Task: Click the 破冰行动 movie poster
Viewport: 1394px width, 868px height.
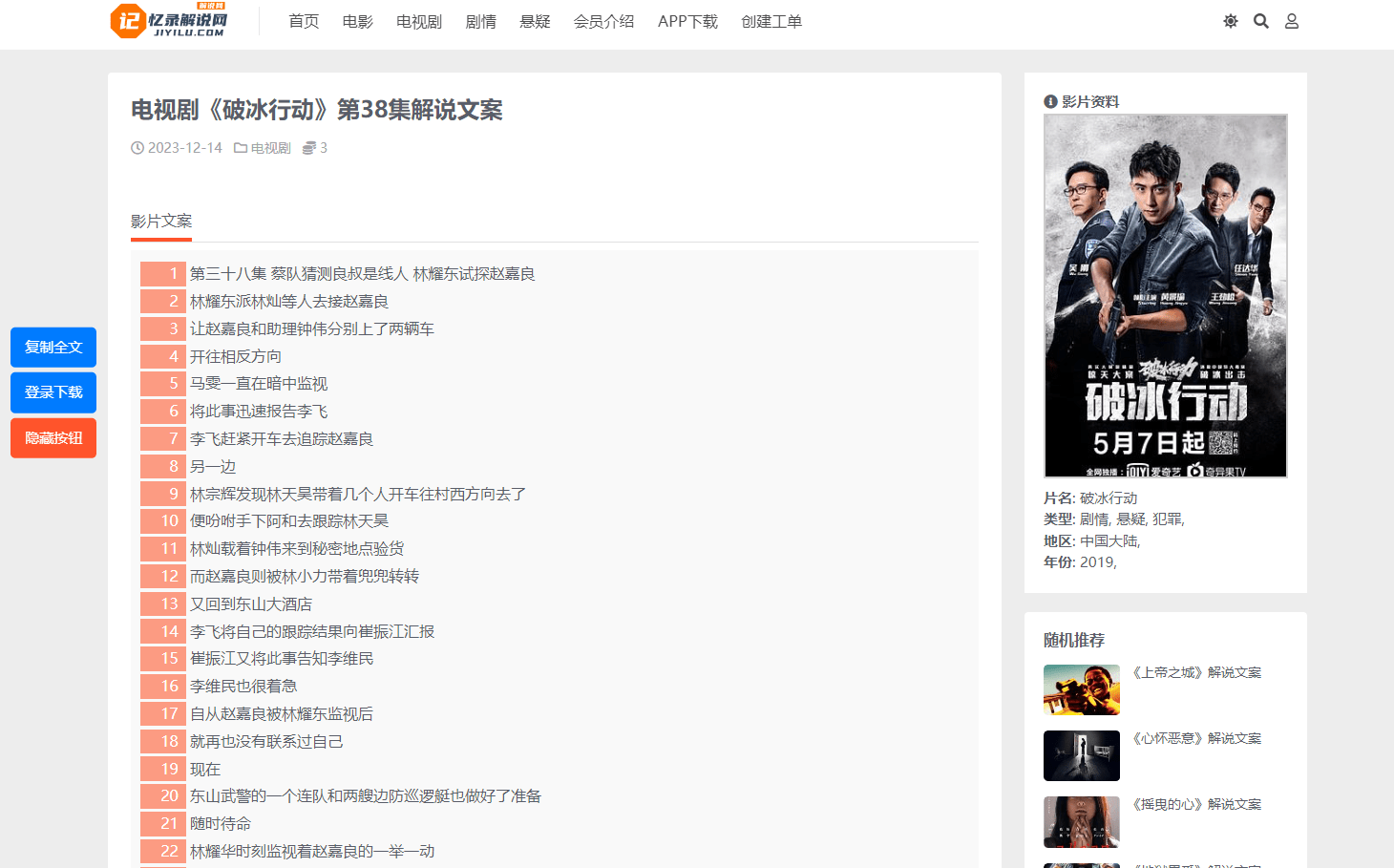Action: tap(1166, 296)
